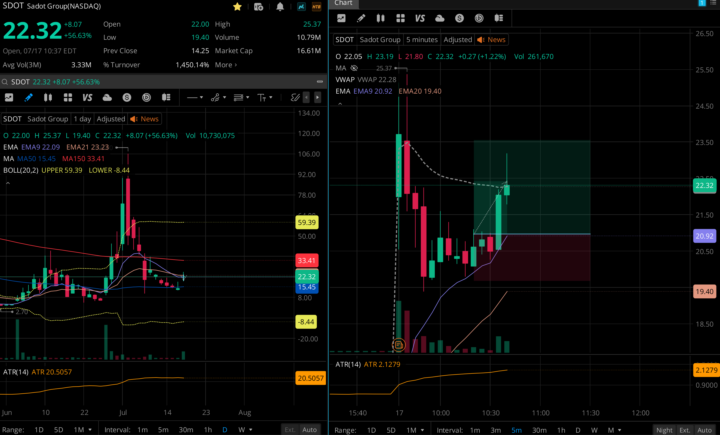Viewport: 720px width, 435px height.
Task: Click the blue MA50 15.45 price tag
Action: (x=307, y=287)
